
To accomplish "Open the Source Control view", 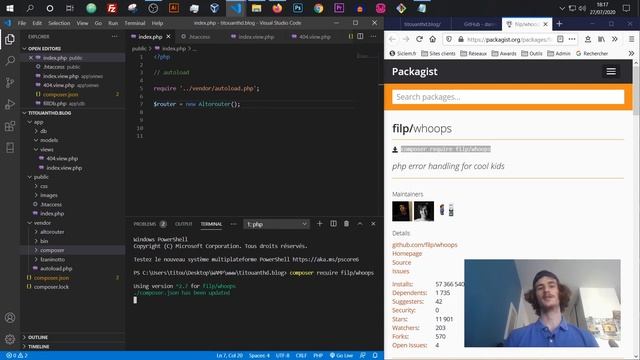I will [10, 82].
